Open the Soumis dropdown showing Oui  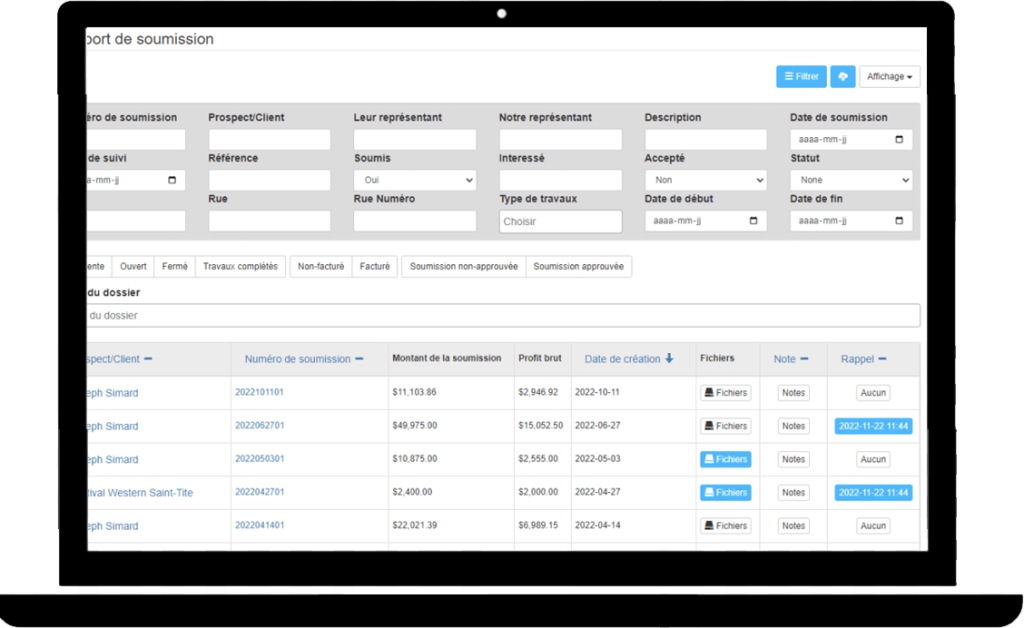pos(414,181)
